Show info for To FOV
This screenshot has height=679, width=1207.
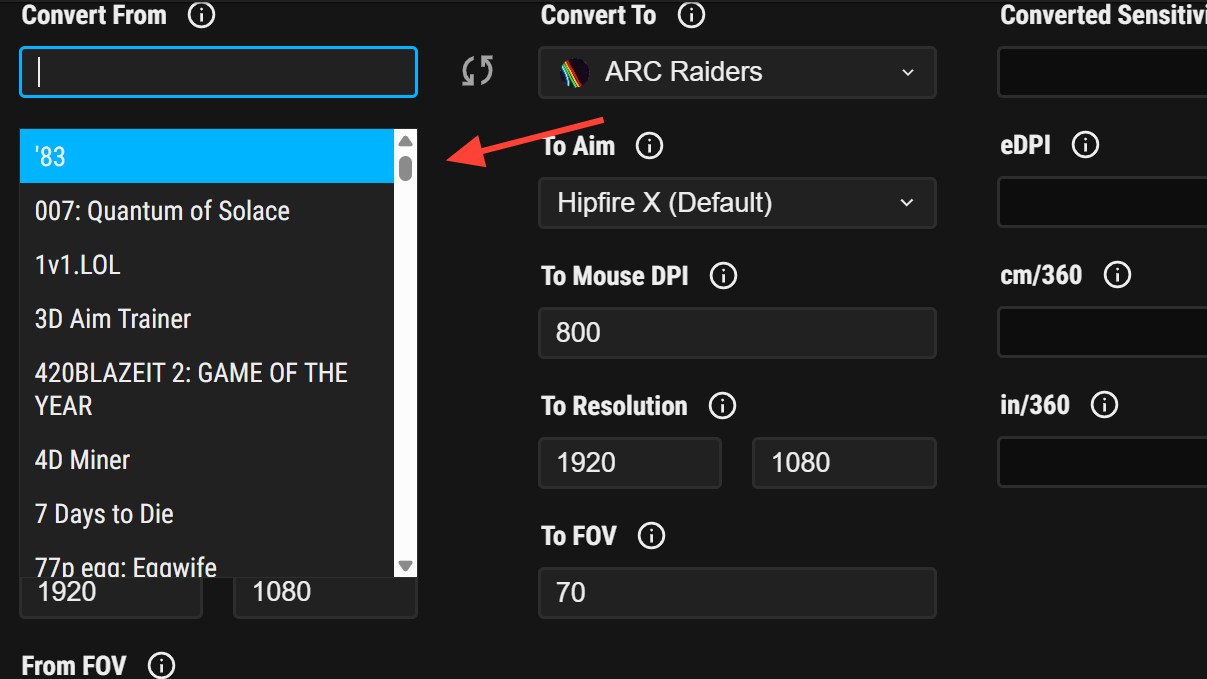651,536
